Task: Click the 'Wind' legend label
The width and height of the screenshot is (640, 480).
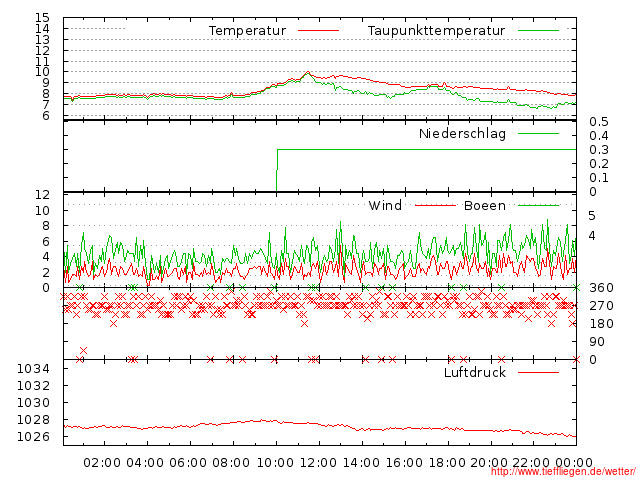Action: coord(385,205)
